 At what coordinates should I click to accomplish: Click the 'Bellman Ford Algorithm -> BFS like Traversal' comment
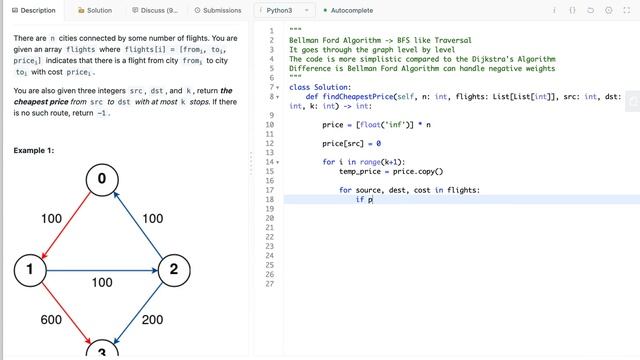[x=380, y=40]
